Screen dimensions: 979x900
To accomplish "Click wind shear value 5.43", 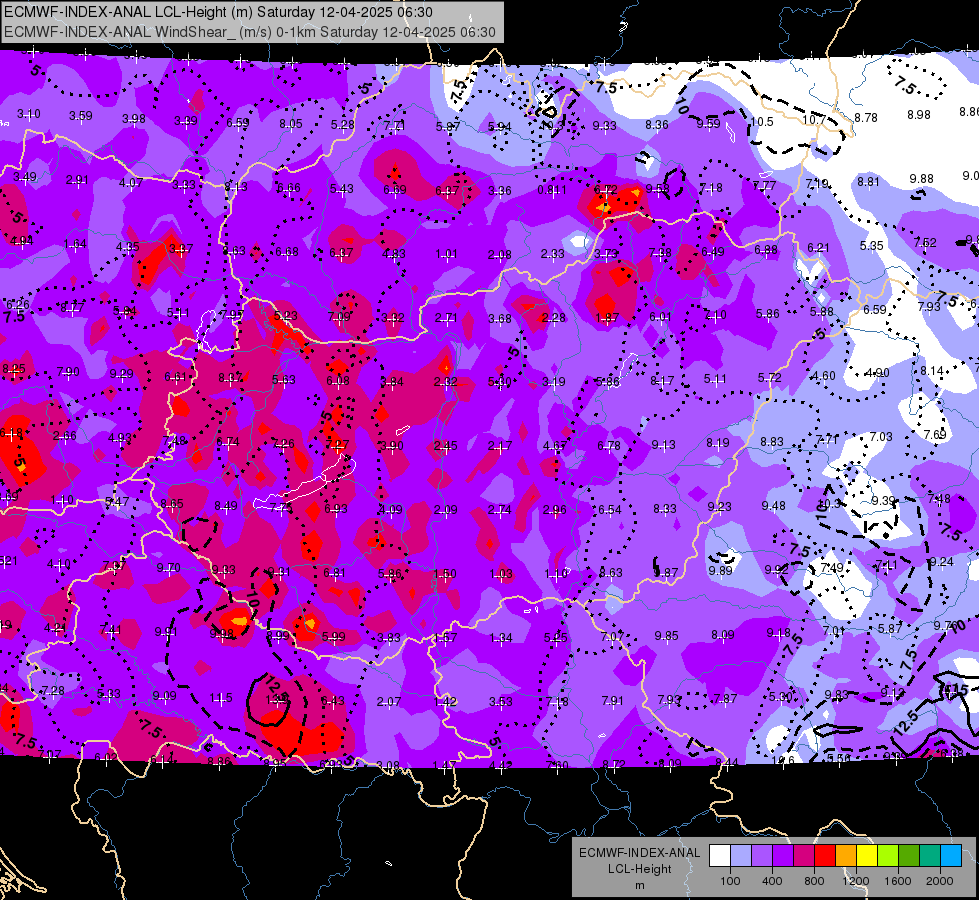I will coord(342,189).
